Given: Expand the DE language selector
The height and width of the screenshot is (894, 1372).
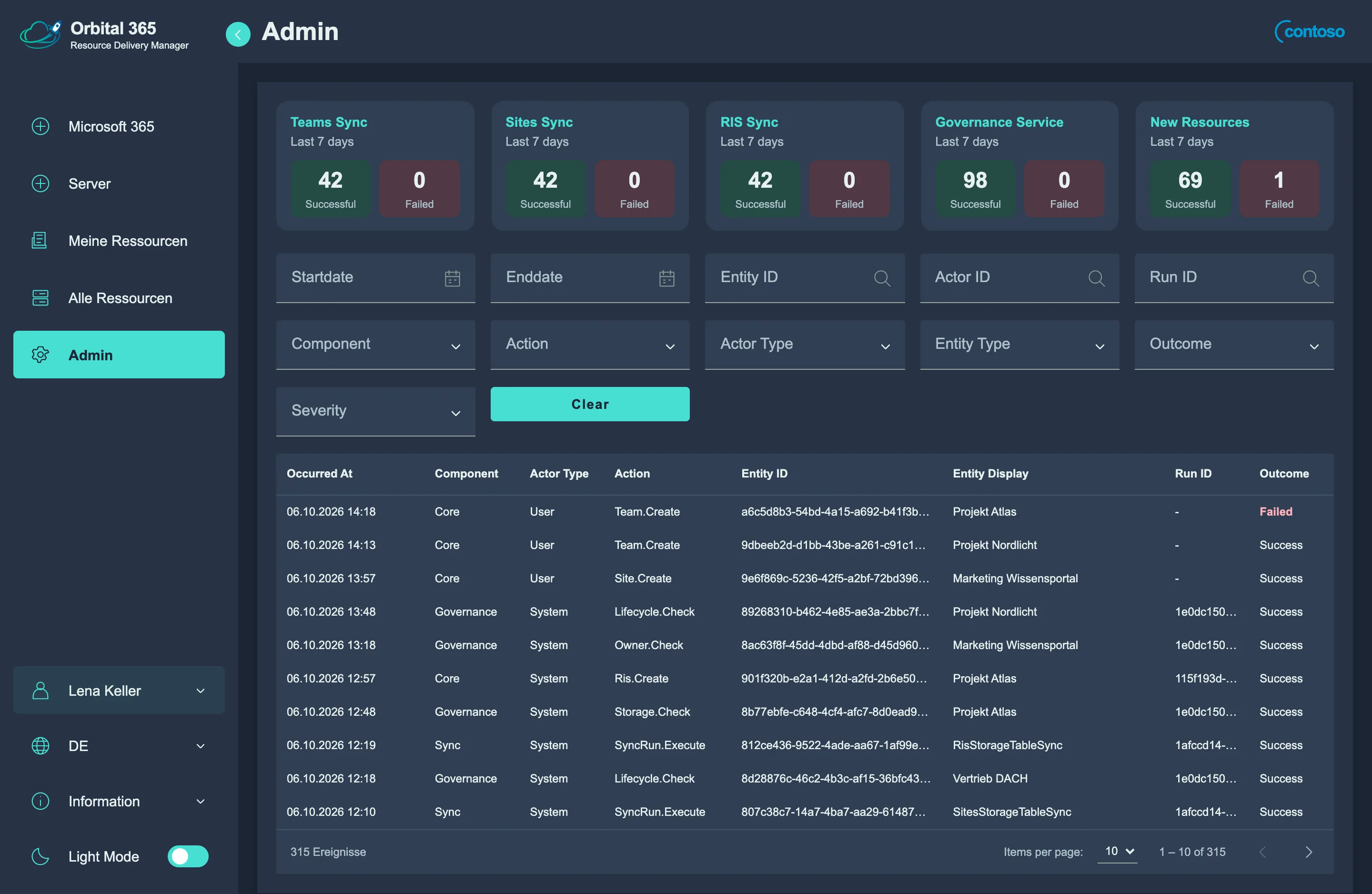Looking at the screenshot, I should tap(119, 746).
